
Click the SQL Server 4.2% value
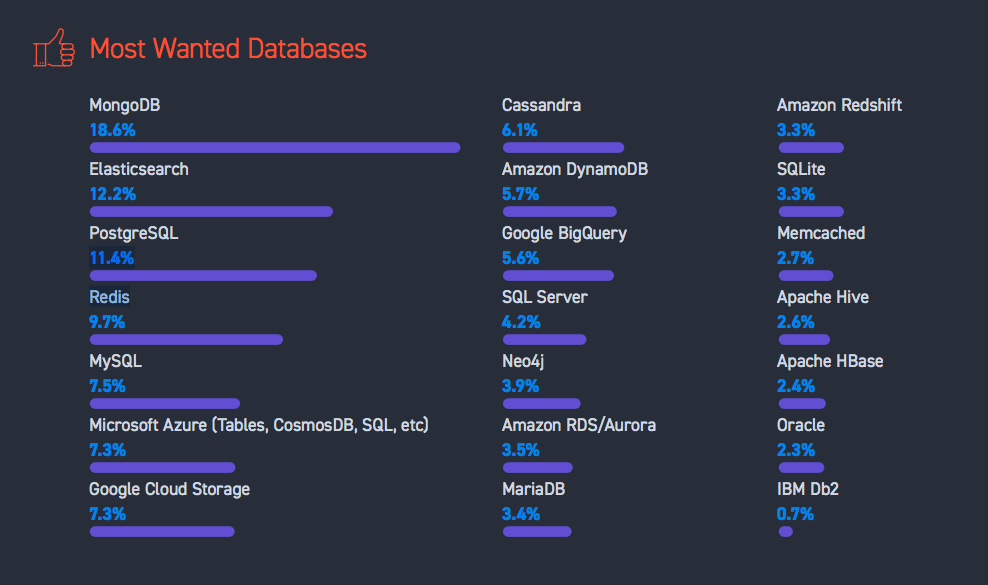coord(521,322)
